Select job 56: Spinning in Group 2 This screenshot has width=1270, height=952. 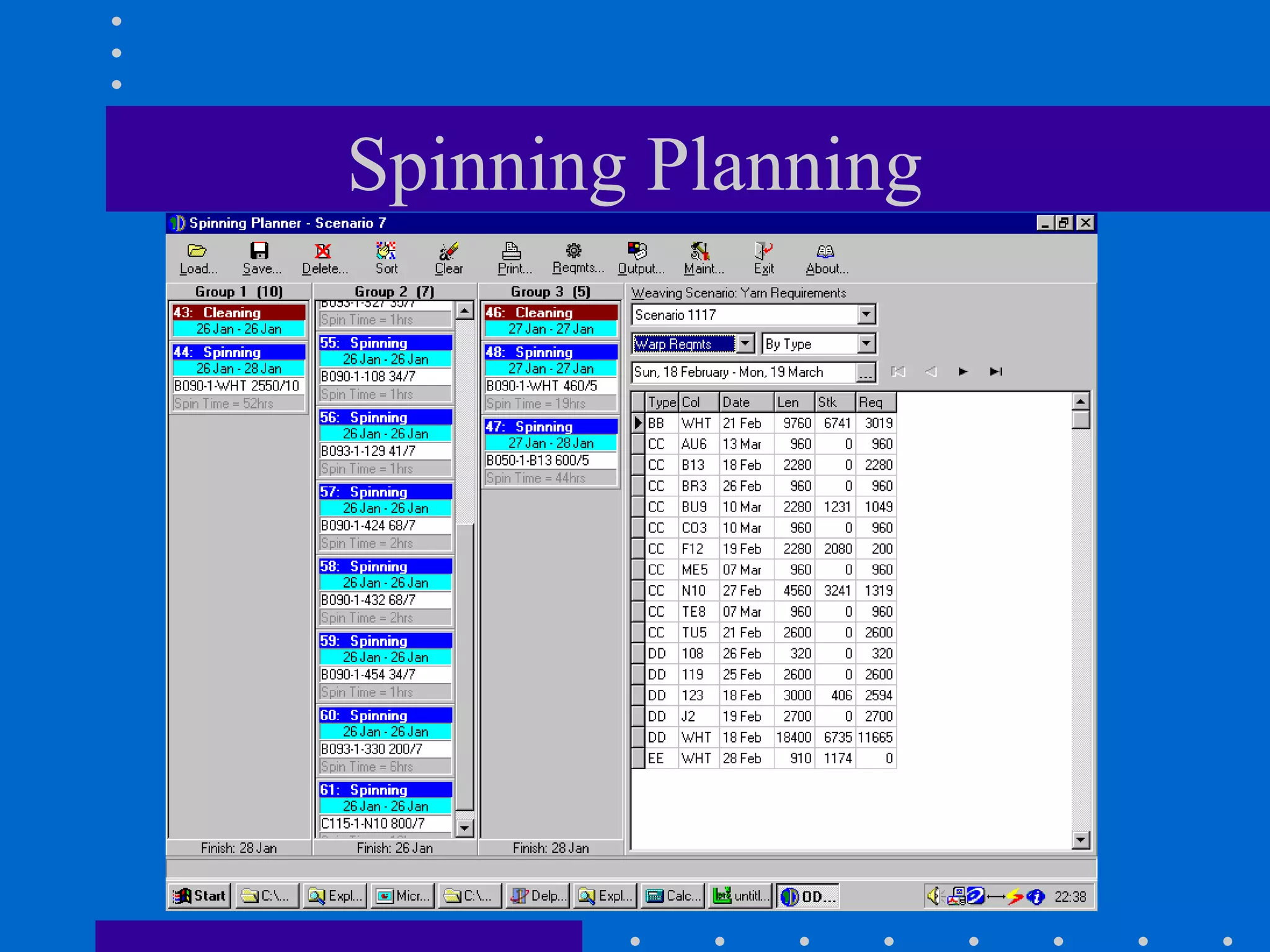tap(385, 417)
